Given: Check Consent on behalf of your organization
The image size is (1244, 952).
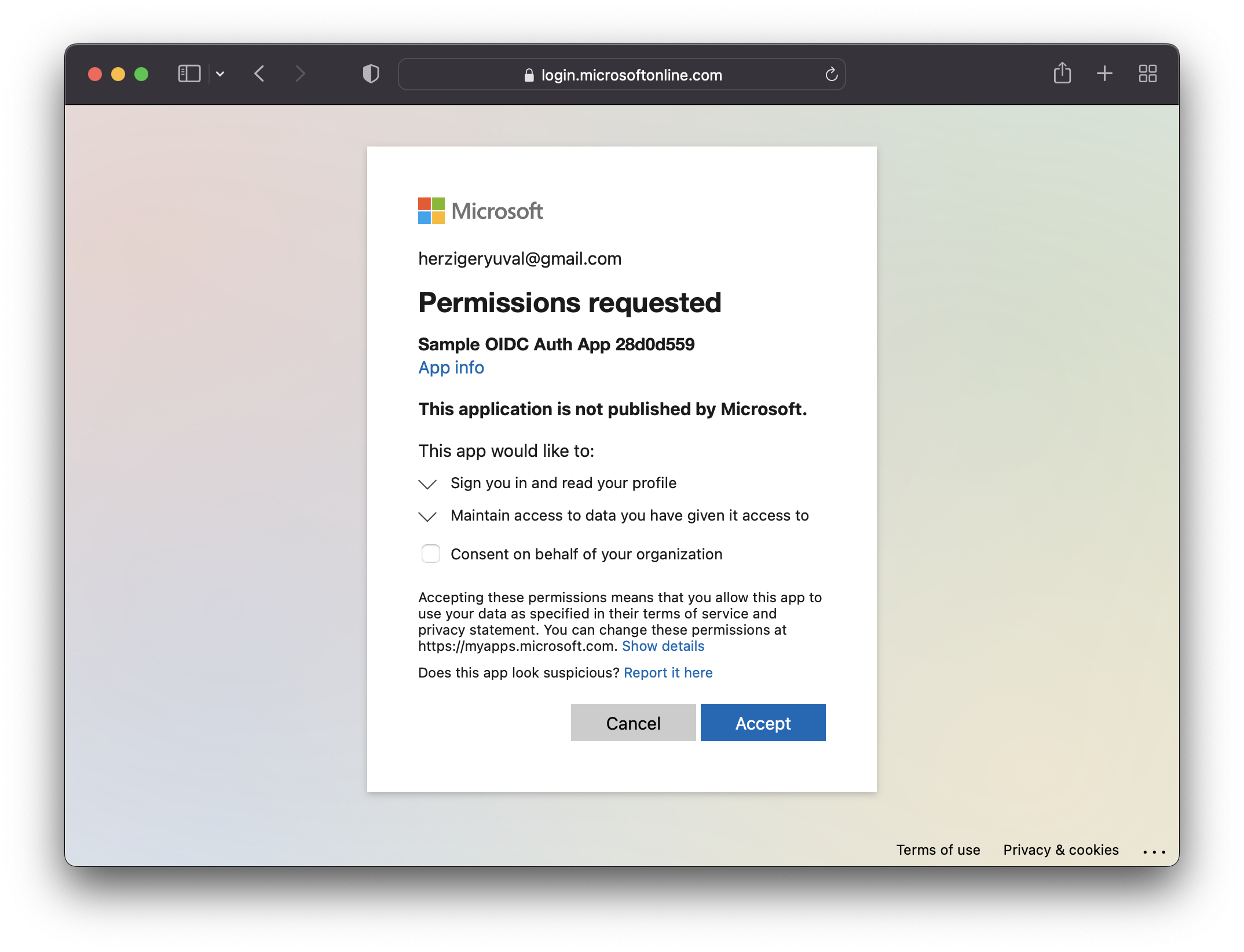Looking at the screenshot, I should point(430,554).
